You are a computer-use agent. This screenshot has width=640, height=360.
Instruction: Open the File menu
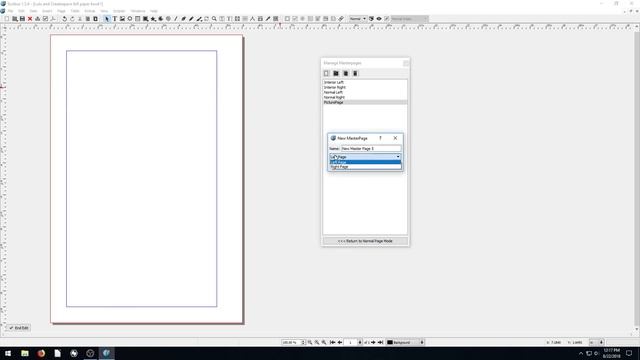pos(11,11)
